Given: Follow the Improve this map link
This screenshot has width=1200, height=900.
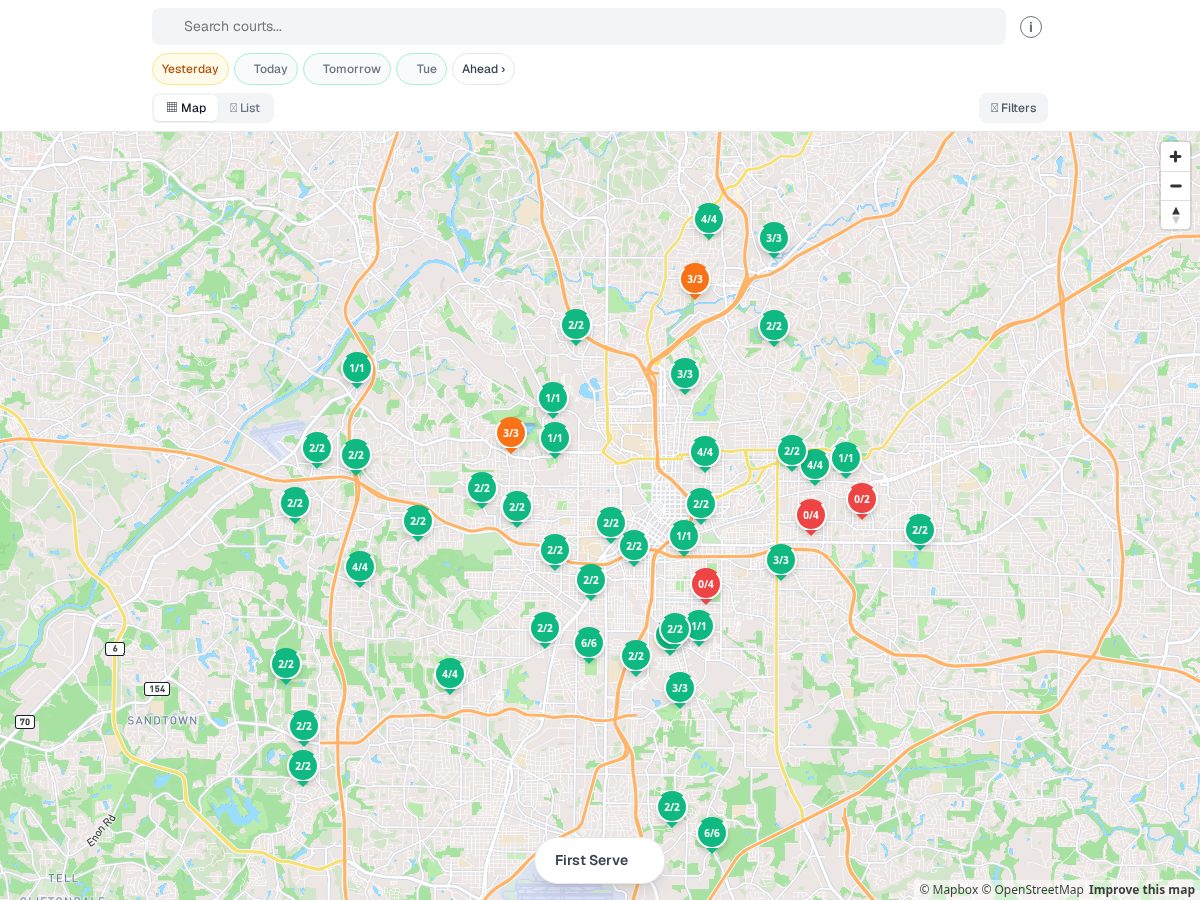Looking at the screenshot, I should [1142, 890].
